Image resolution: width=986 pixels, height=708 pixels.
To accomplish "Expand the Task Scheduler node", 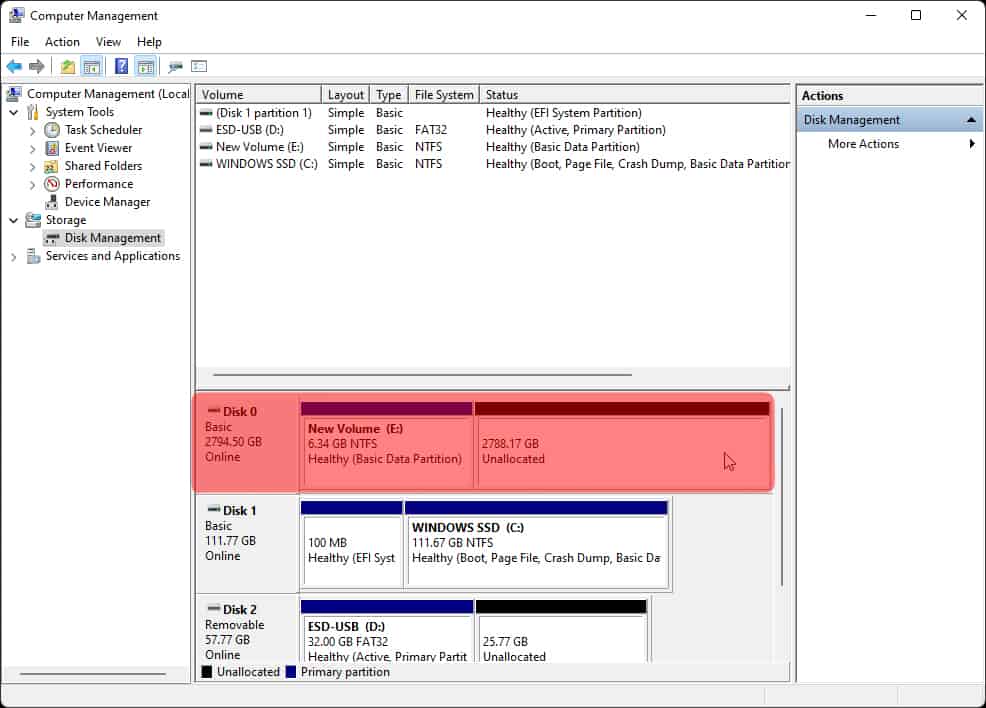I will pyautogui.click(x=33, y=131).
